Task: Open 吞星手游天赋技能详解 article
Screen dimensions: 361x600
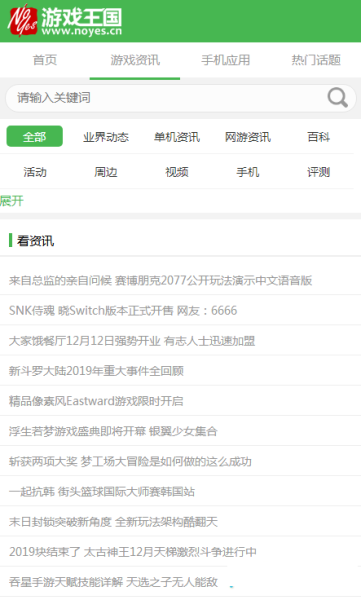Action: pyautogui.click(x=113, y=582)
